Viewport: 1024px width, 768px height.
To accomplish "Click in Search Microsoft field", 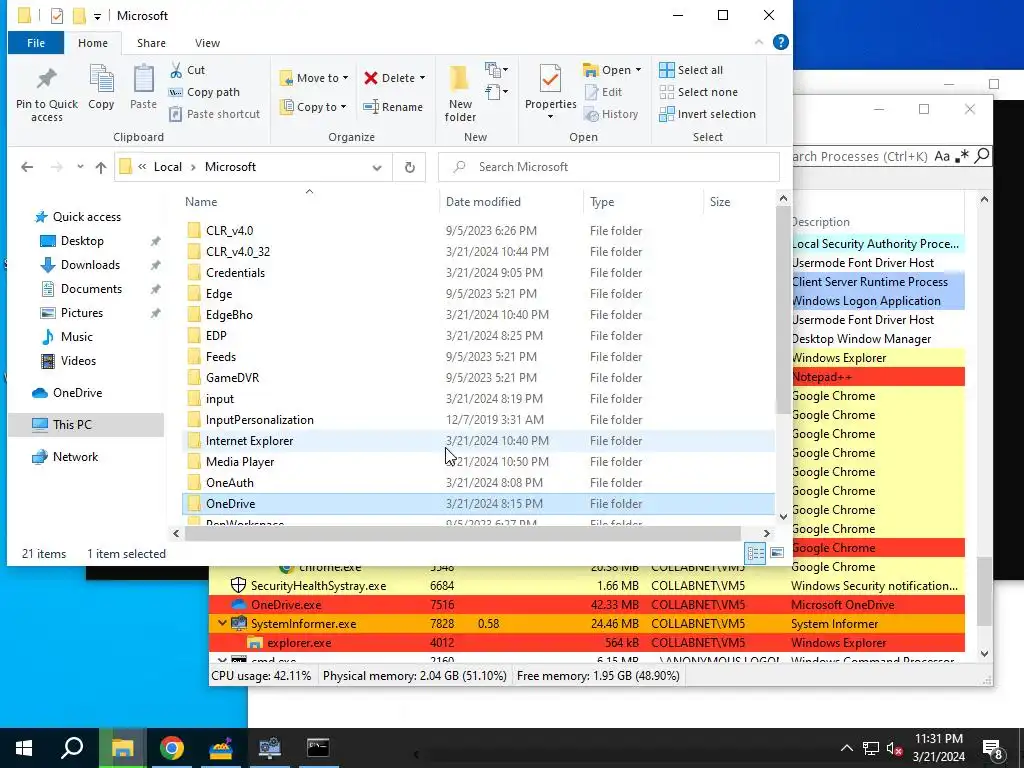I will point(609,167).
